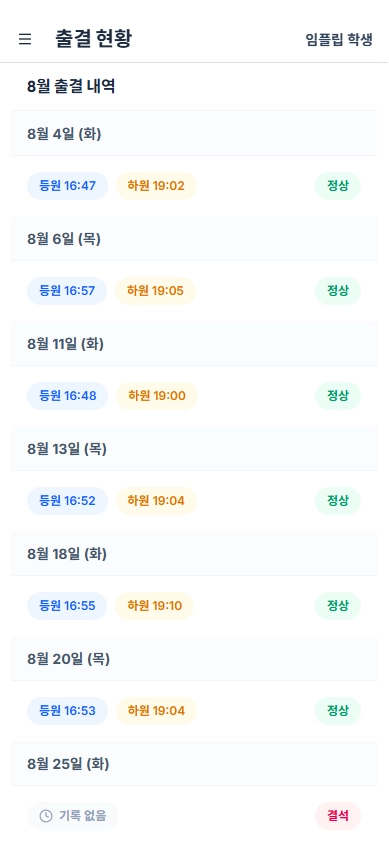Click the 하원 19:00 check-out badge
The image size is (389, 842).
(157, 396)
